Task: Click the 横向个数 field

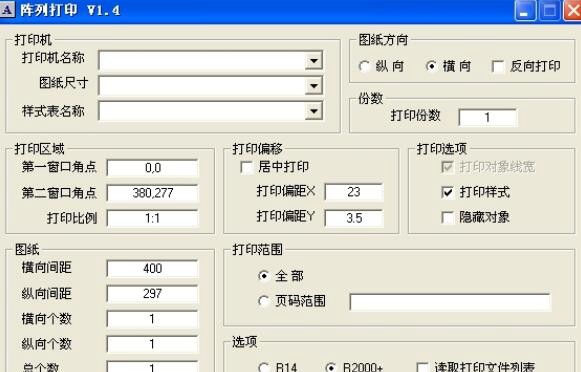Action: click(x=152, y=319)
